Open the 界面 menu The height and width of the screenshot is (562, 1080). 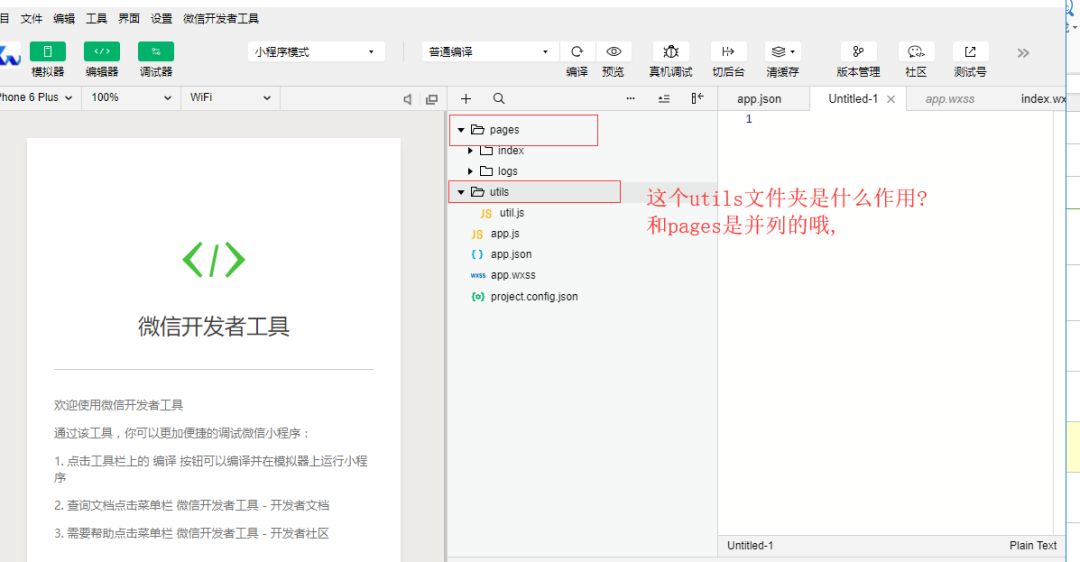129,19
